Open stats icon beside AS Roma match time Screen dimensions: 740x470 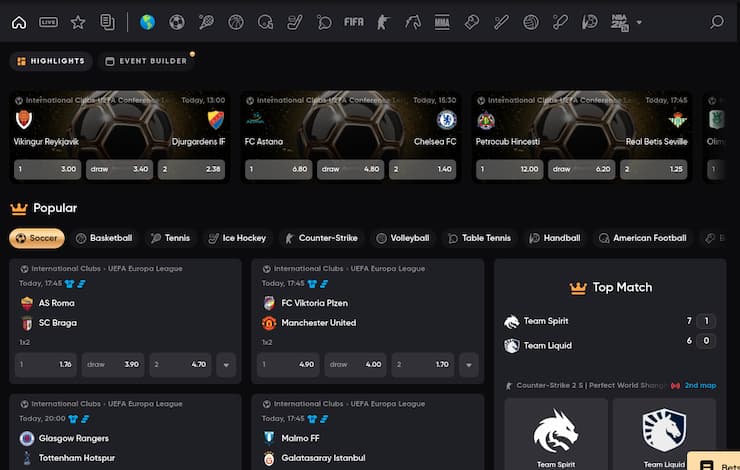click(x=81, y=284)
